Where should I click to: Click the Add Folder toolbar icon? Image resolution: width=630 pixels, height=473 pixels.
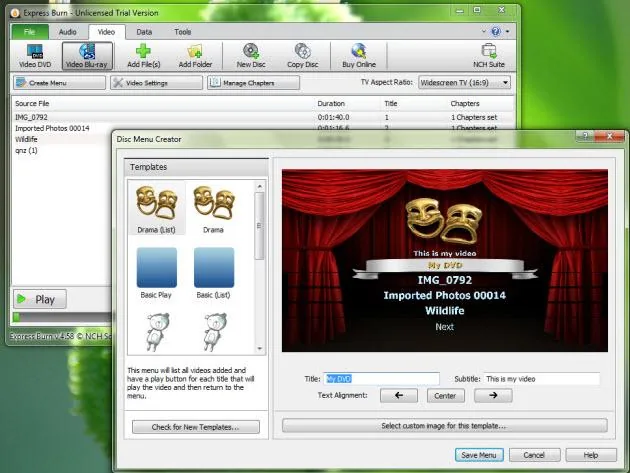click(x=196, y=54)
